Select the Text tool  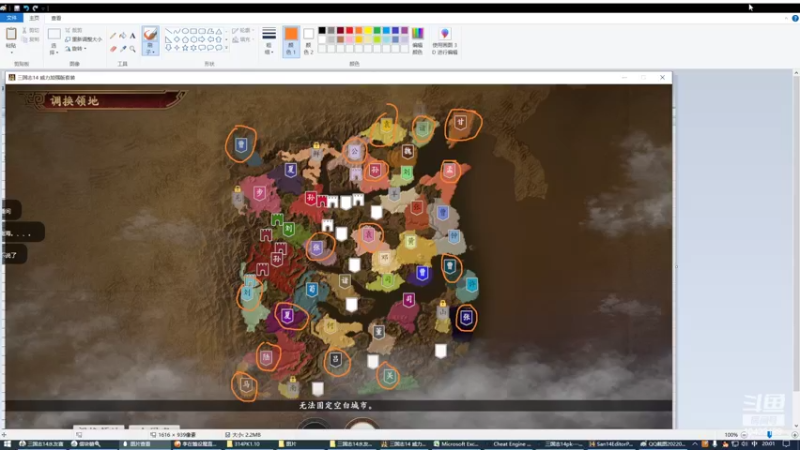[x=133, y=36]
